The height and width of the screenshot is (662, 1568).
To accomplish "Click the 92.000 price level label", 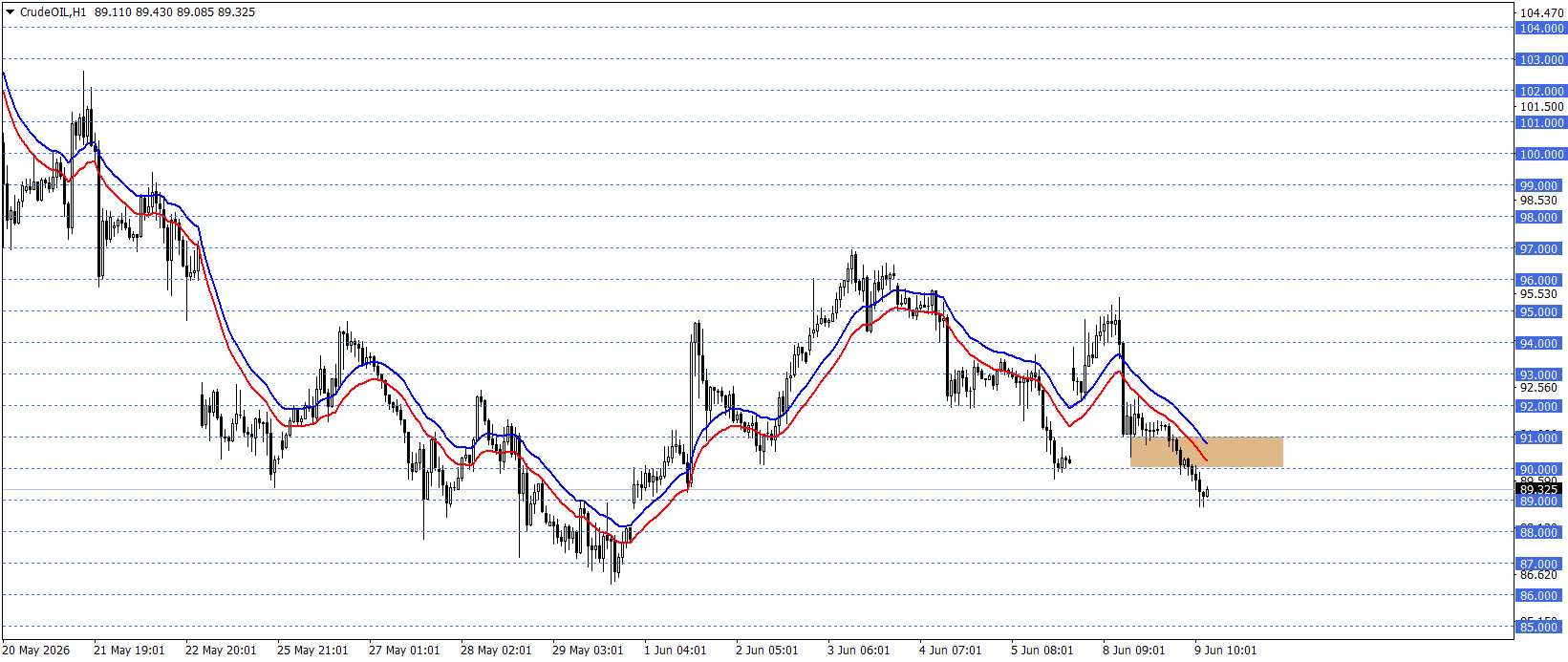I will pos(1541,407).
